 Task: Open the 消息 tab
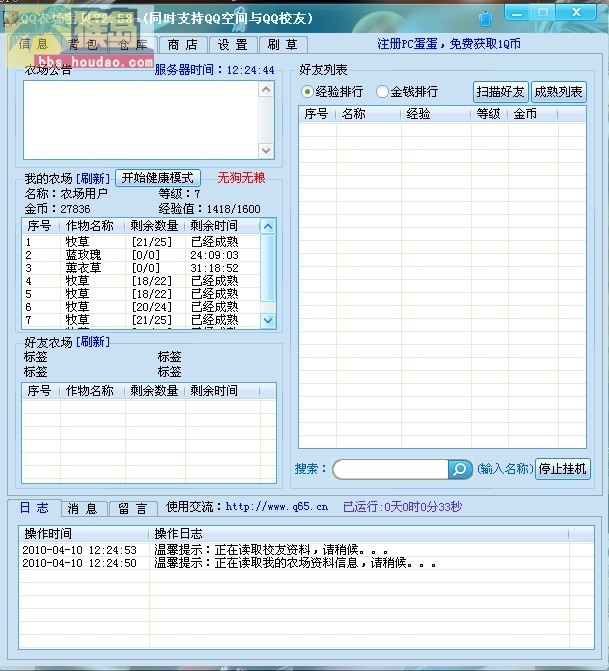[82, 509]
